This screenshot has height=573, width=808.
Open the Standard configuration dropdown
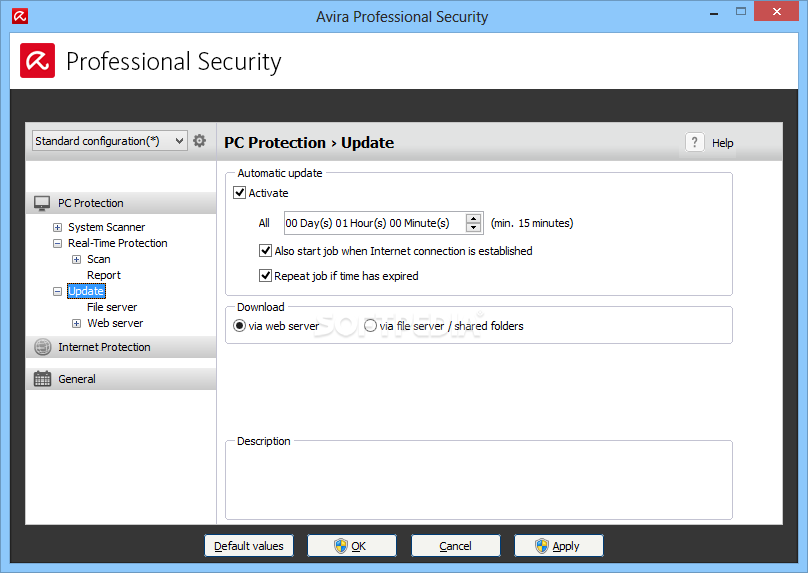[109, 141]
